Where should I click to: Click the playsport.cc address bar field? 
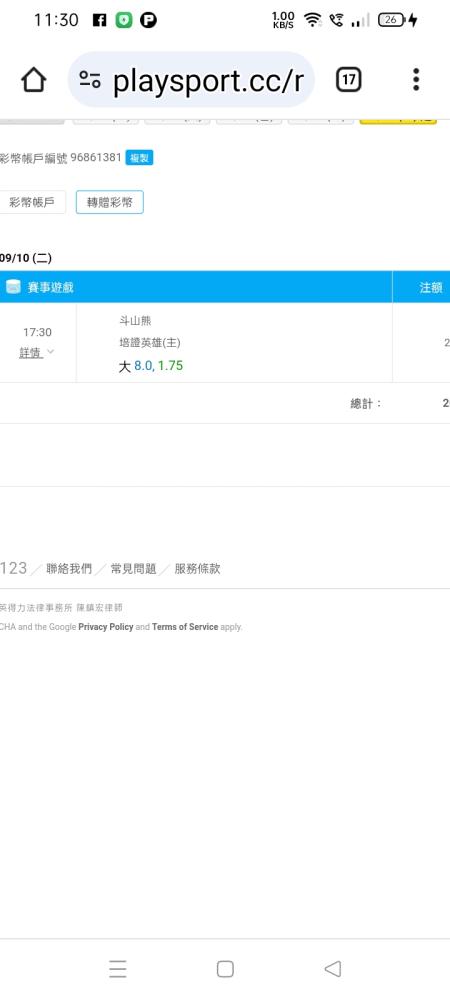191,80
